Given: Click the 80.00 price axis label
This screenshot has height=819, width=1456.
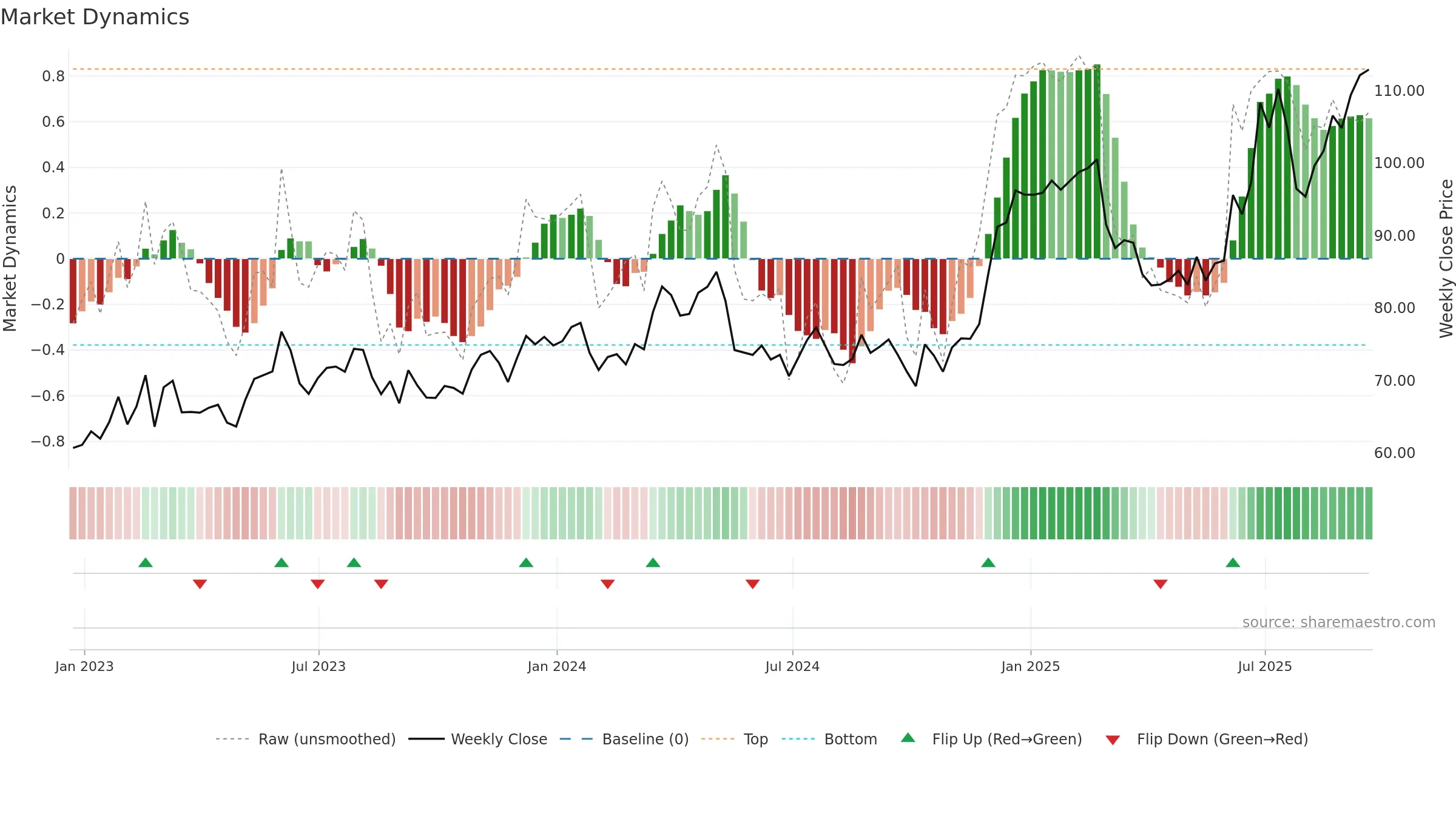Looking at the screenshot, I should click(1394, 308).
